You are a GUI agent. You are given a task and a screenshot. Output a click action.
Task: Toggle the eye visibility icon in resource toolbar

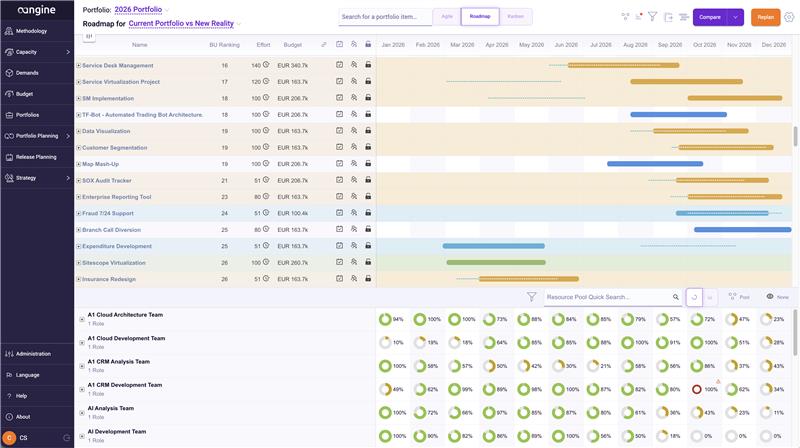(x=770, y=296)
